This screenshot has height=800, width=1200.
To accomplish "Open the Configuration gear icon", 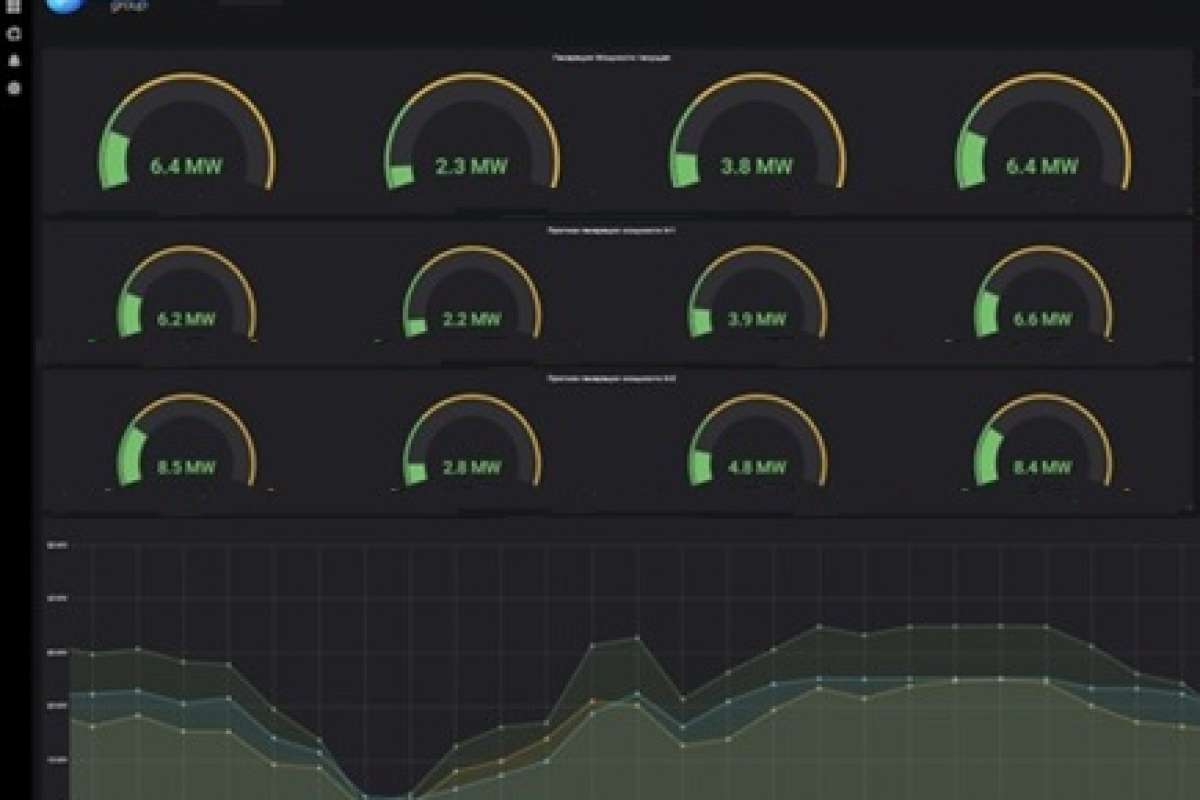I will (x=14, y=88).
